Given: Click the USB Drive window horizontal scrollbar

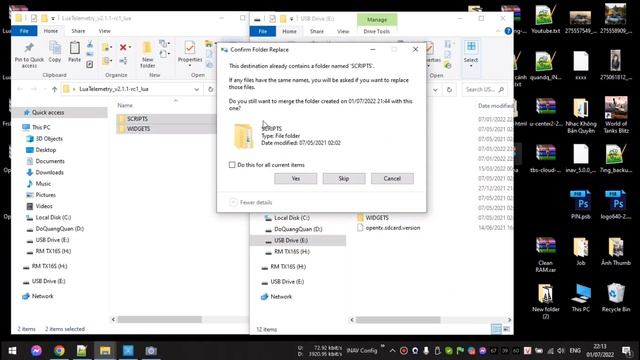Looking at the screenshot, I should (398, 320).
